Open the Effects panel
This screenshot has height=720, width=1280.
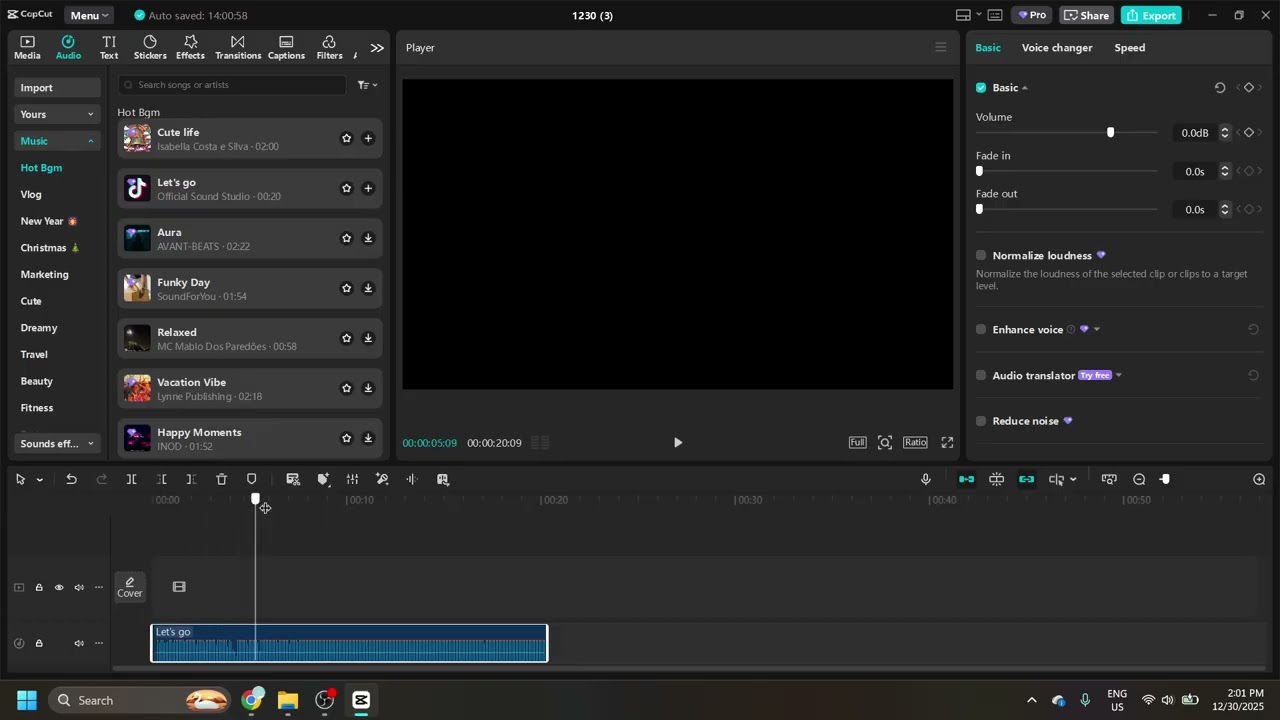(x=190, y=47)
